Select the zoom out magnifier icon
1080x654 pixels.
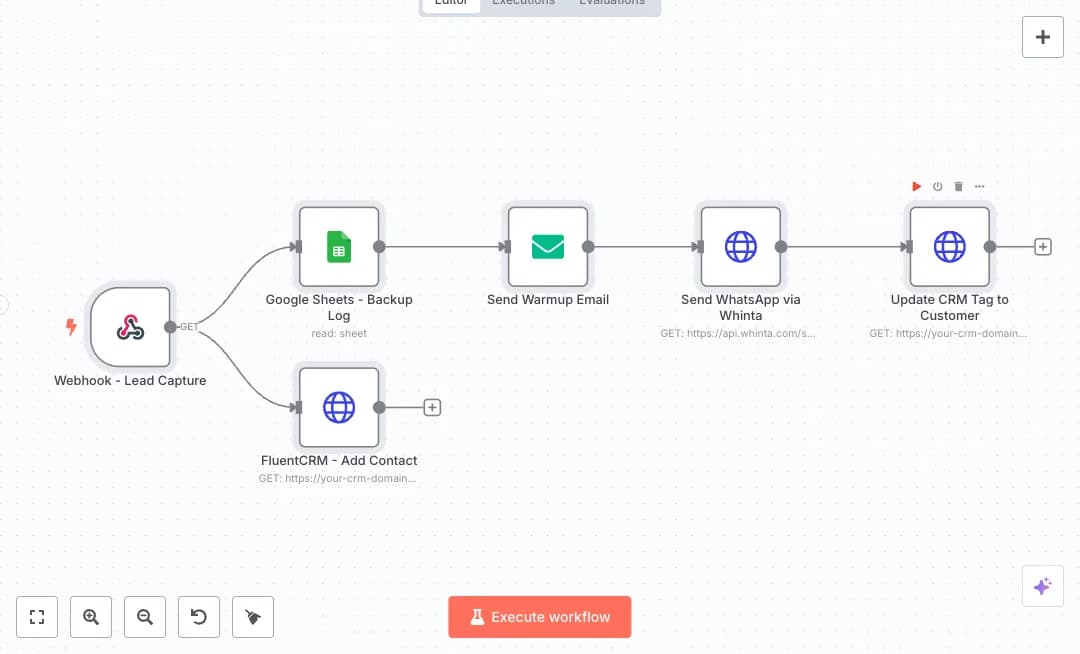[145, 617]
